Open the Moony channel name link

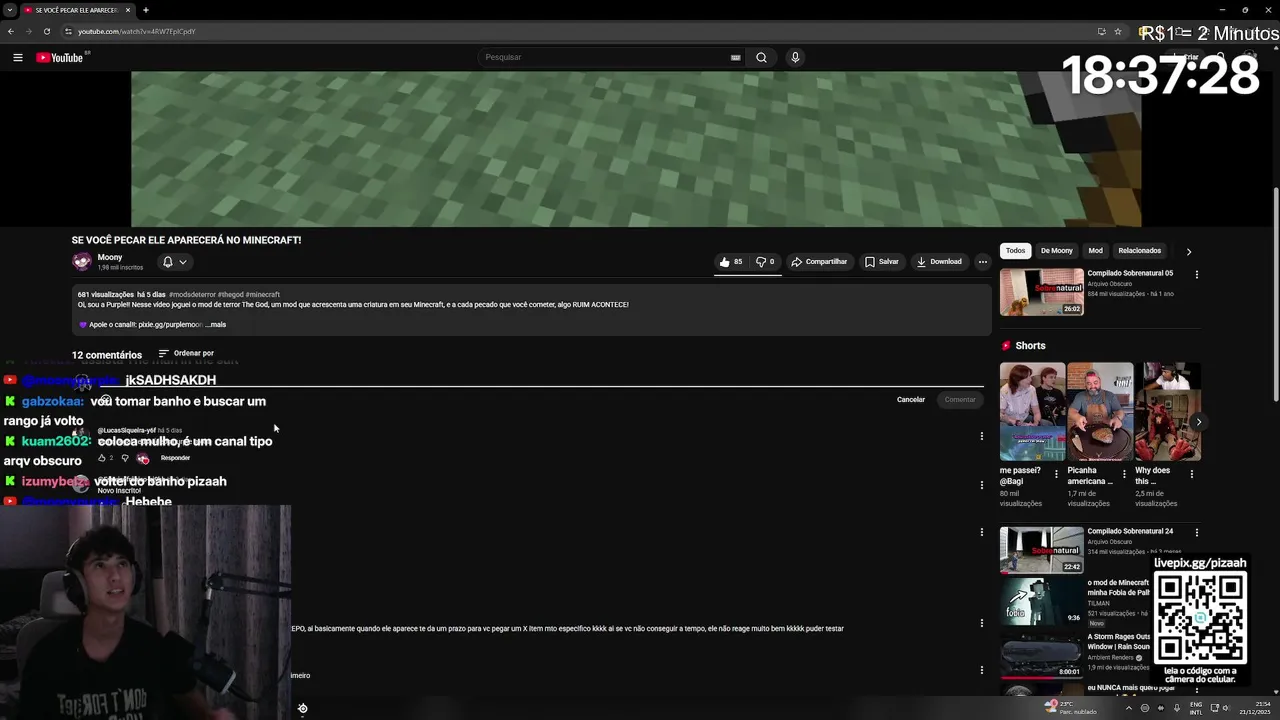(110, 257)
